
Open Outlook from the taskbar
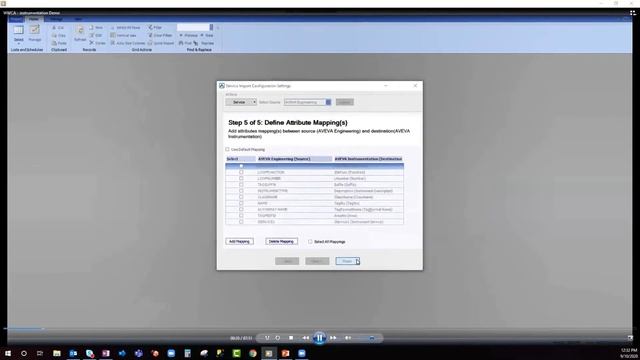pos(73,353)
